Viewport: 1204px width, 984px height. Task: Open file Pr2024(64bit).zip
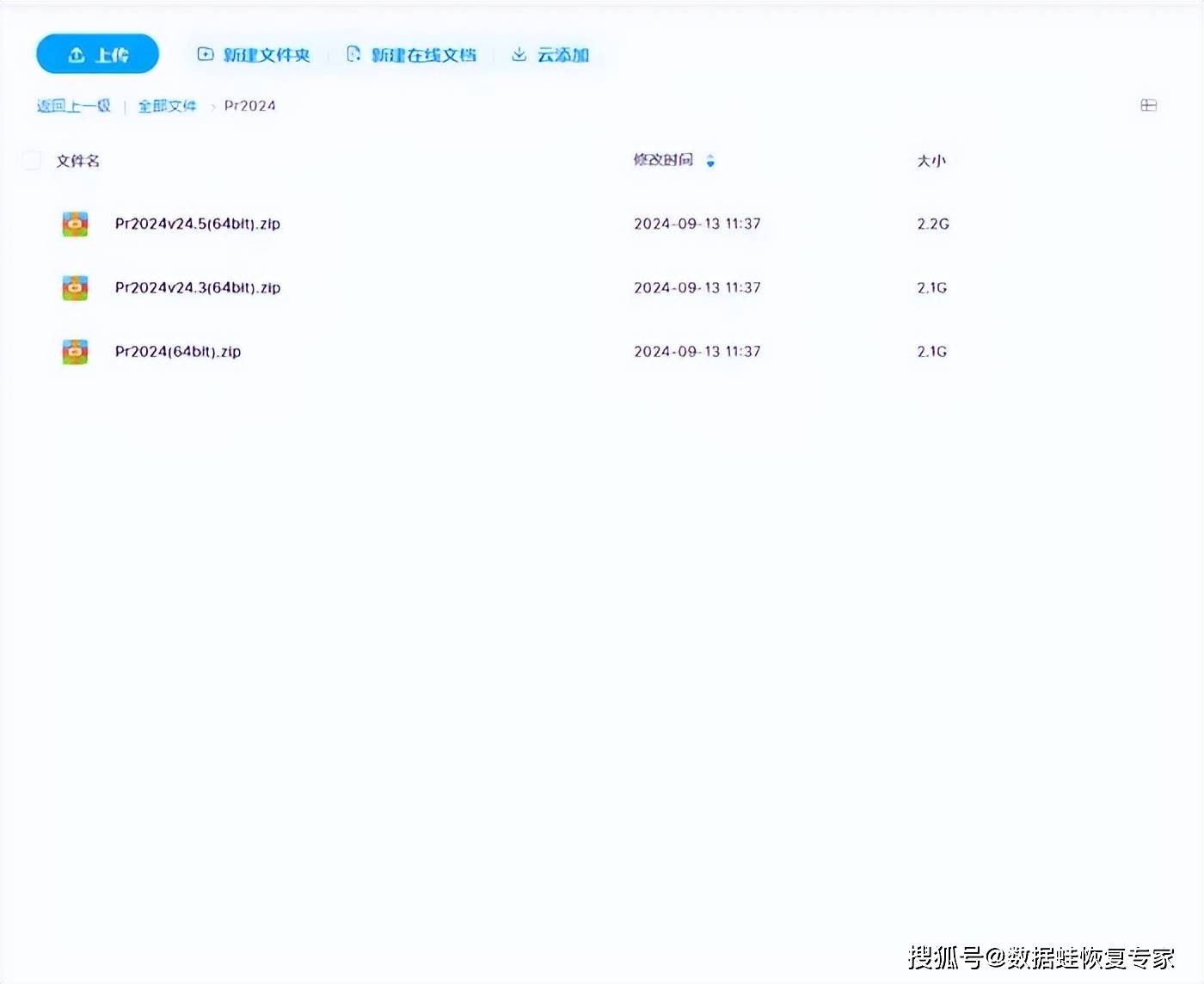[178, 351]
